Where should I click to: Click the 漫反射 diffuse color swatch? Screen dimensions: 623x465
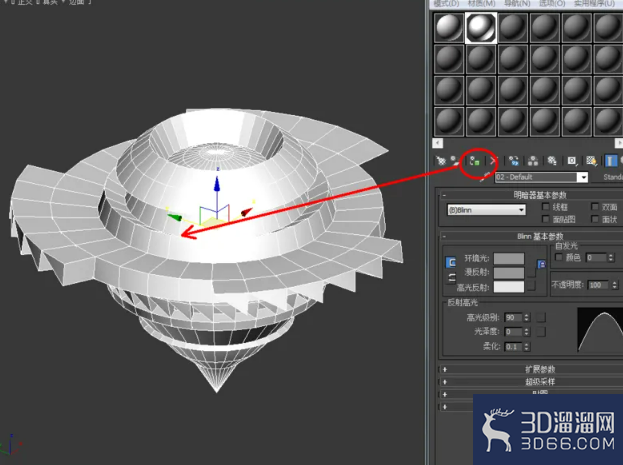(x=509, y=273)
